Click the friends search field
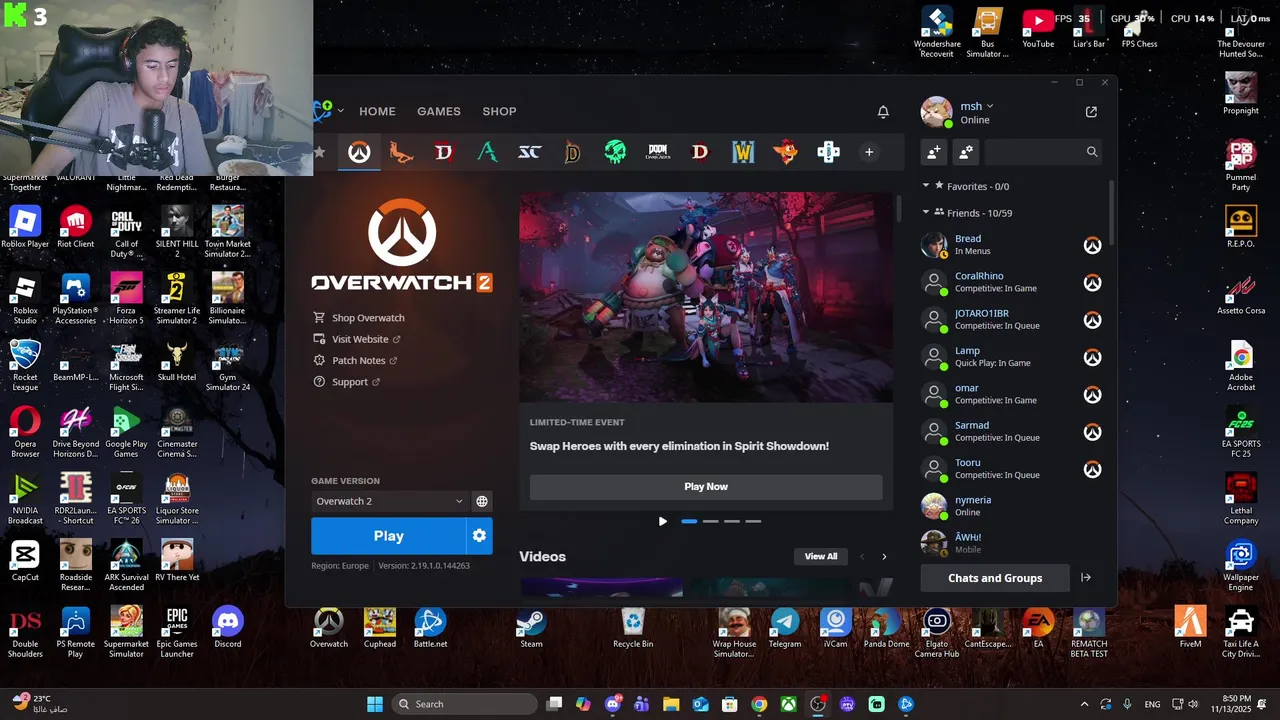The image size is (1280, 720). (x=1042, y=152)
